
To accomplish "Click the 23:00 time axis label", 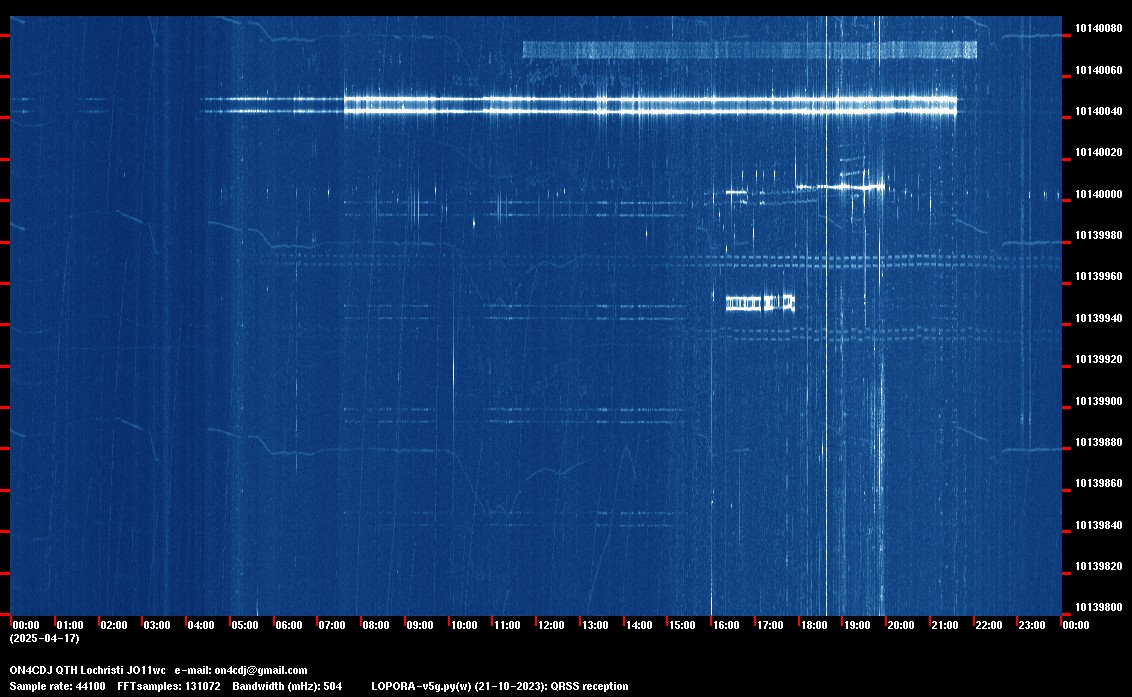I will tap(1032, 625).
